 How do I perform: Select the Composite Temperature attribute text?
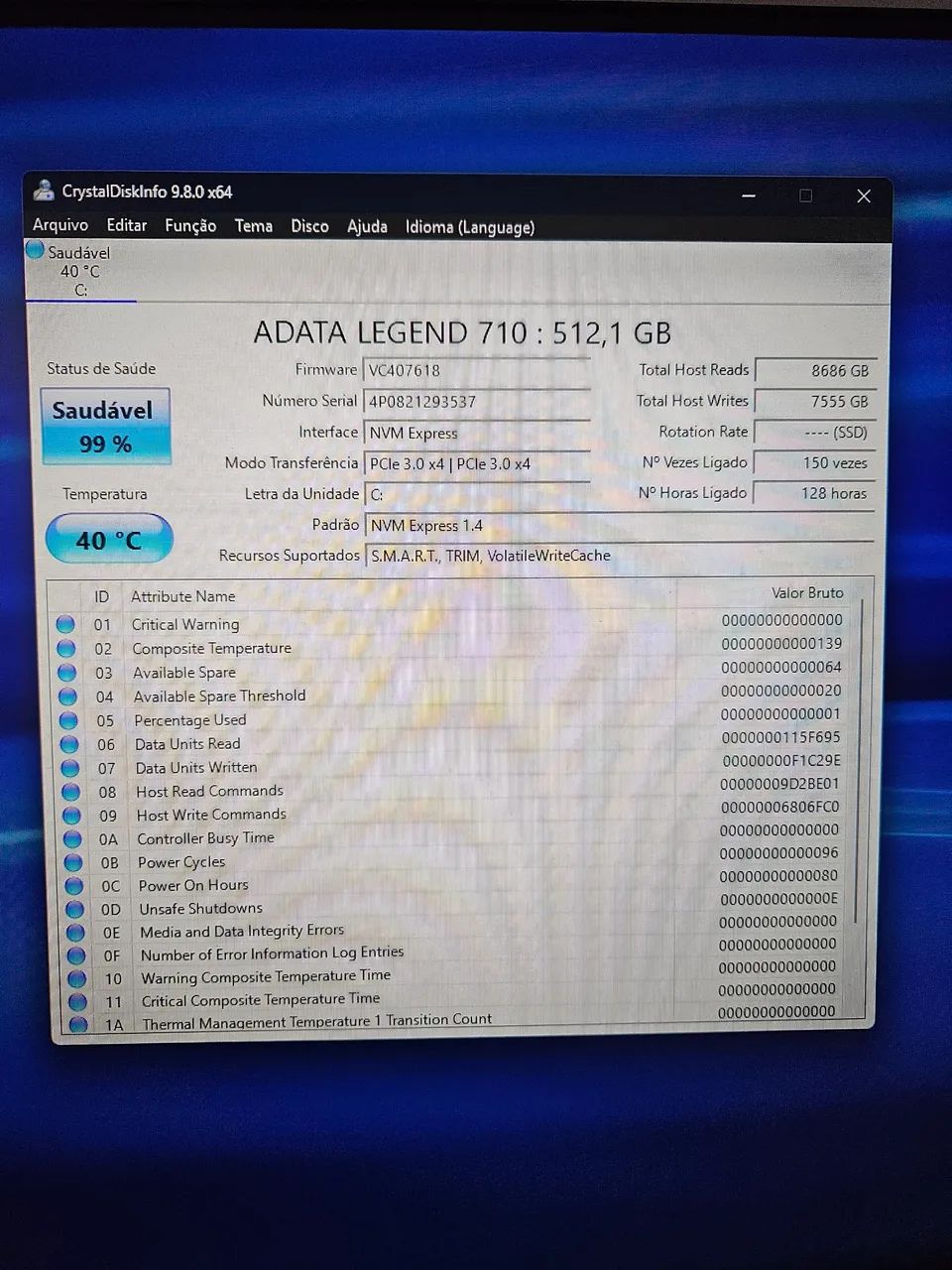click(x=211, y=648)
